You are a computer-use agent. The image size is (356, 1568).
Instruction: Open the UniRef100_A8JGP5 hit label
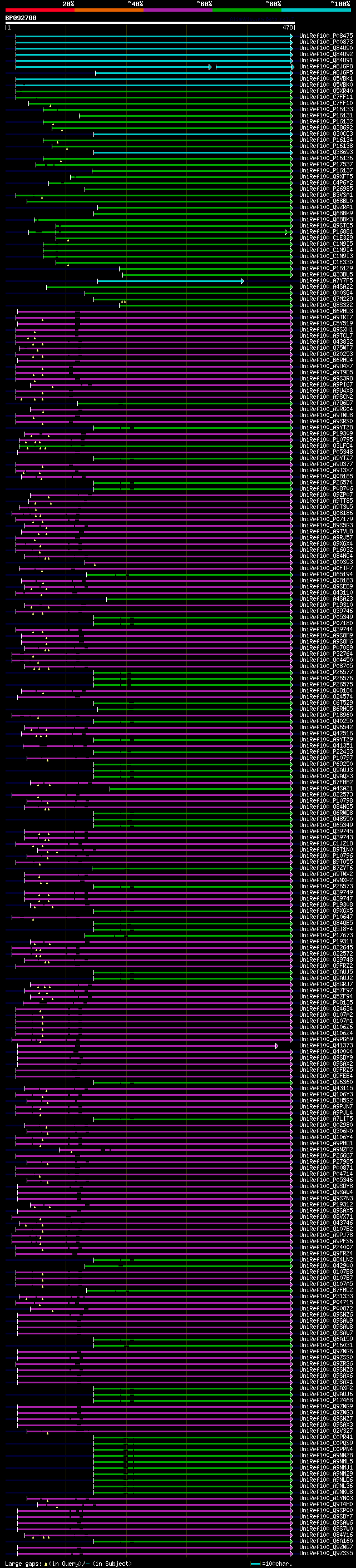click(x=325, y=72)
